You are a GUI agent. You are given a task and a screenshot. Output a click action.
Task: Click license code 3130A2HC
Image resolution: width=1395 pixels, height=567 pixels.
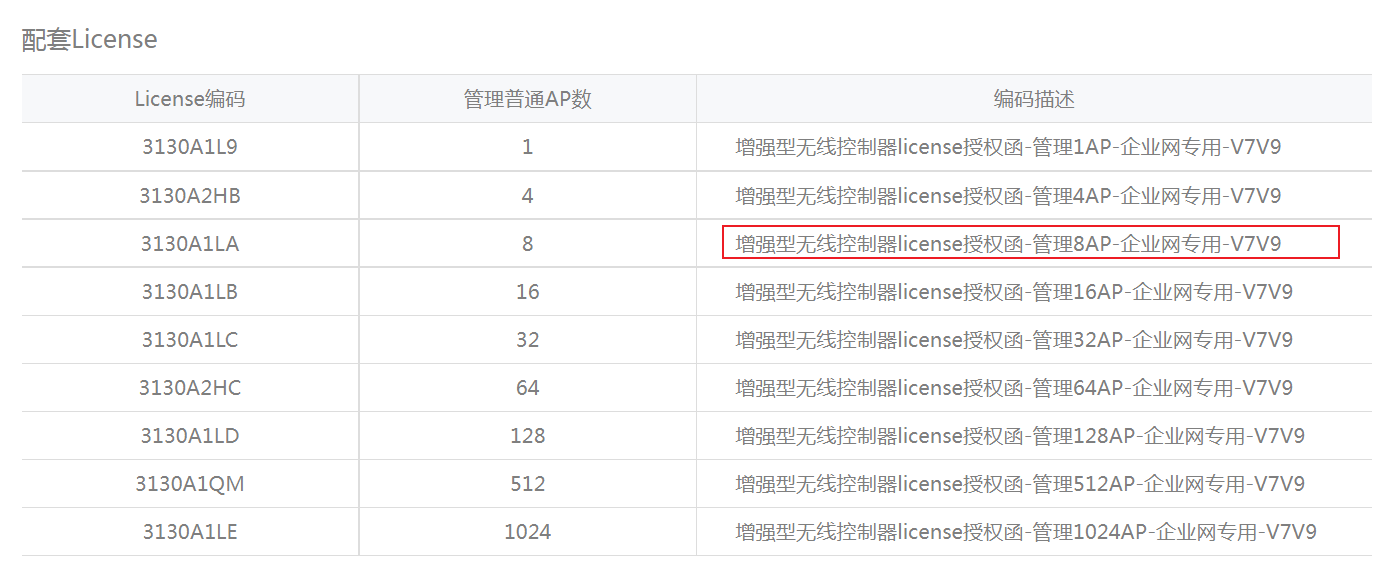(190, 388)
